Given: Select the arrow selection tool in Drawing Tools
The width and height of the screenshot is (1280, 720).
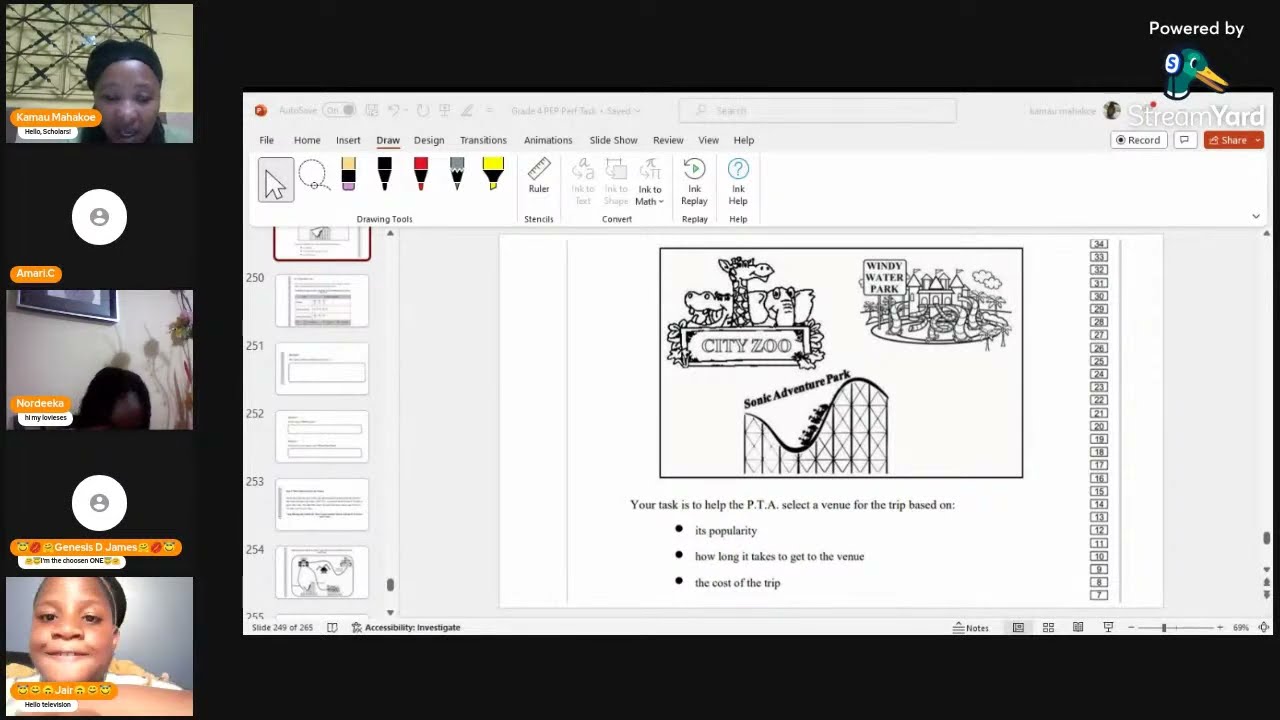Looking at the screenshot, I should pyautogui.click(x=275, y=180).
